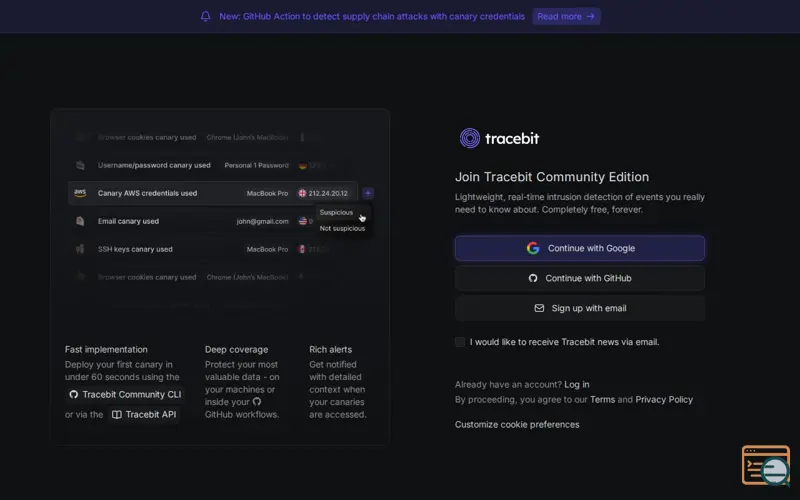Open the Log in link

(x=577, y=385)
